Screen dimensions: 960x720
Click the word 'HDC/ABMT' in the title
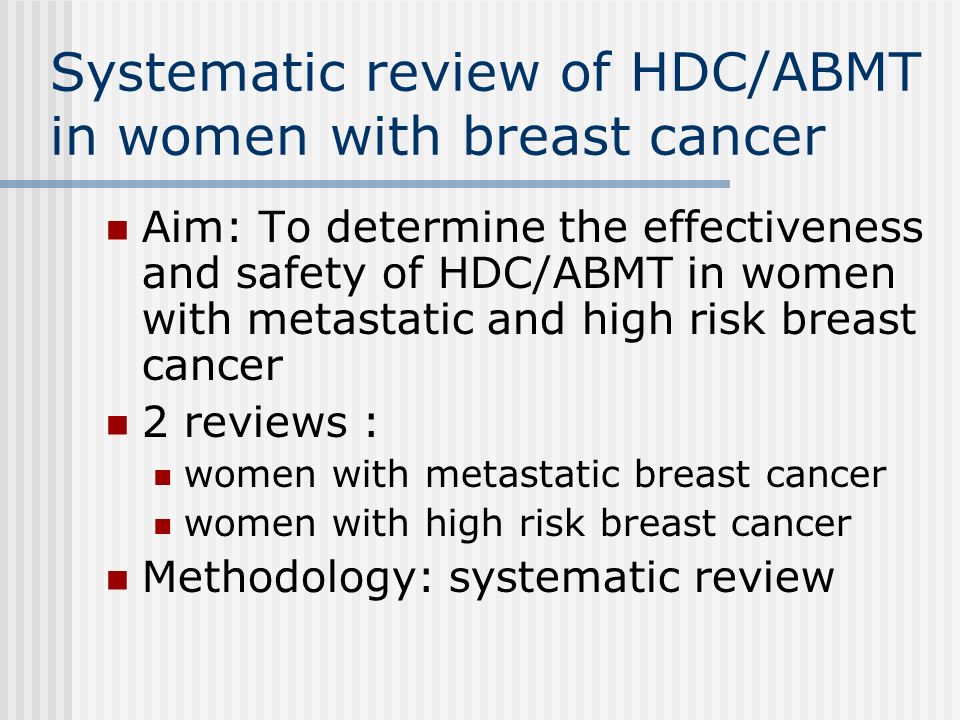tap(776, 73)
